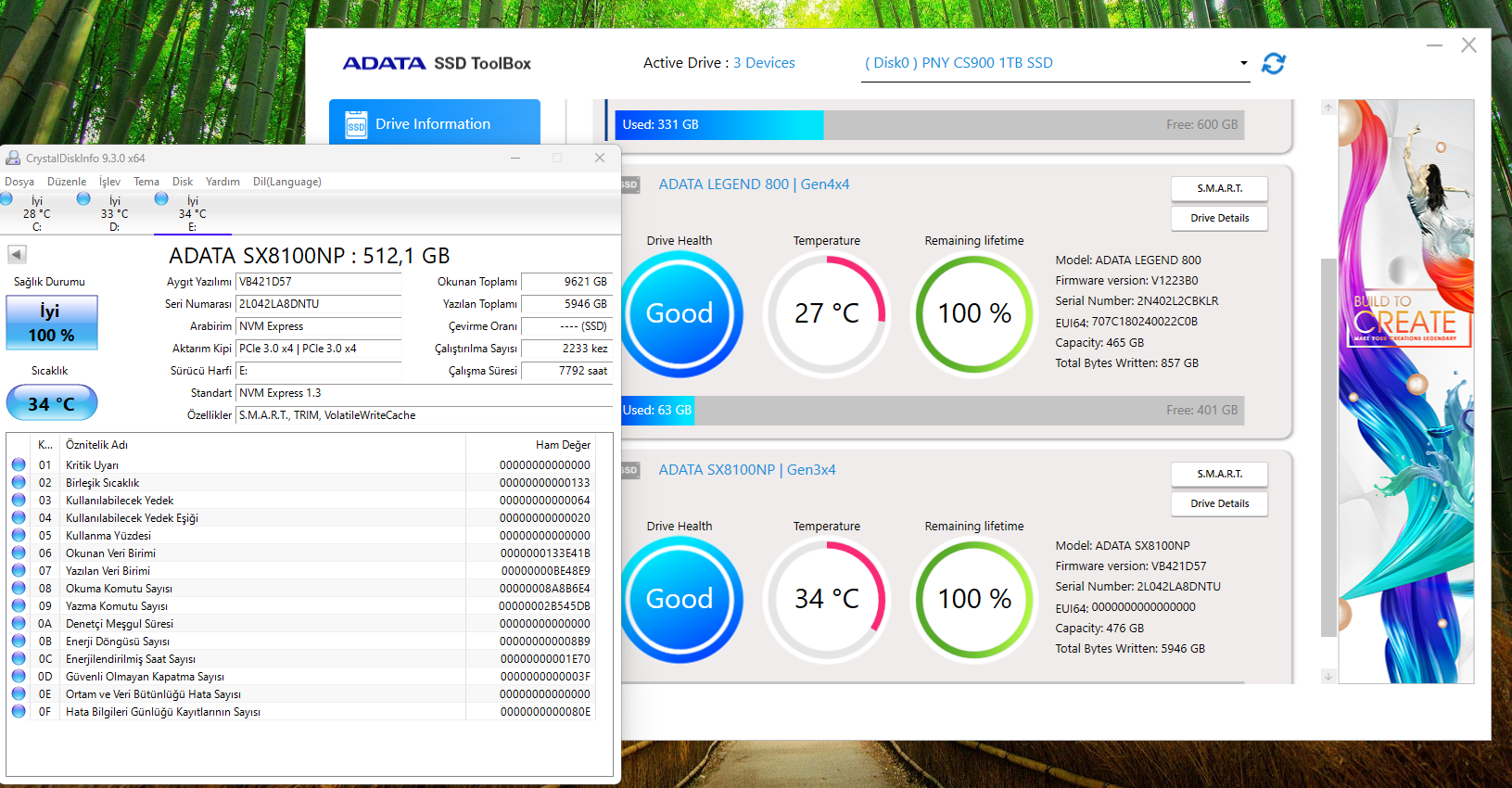
Task: Open the Dil(Language) menu
Action: click(x=286, y=182)
